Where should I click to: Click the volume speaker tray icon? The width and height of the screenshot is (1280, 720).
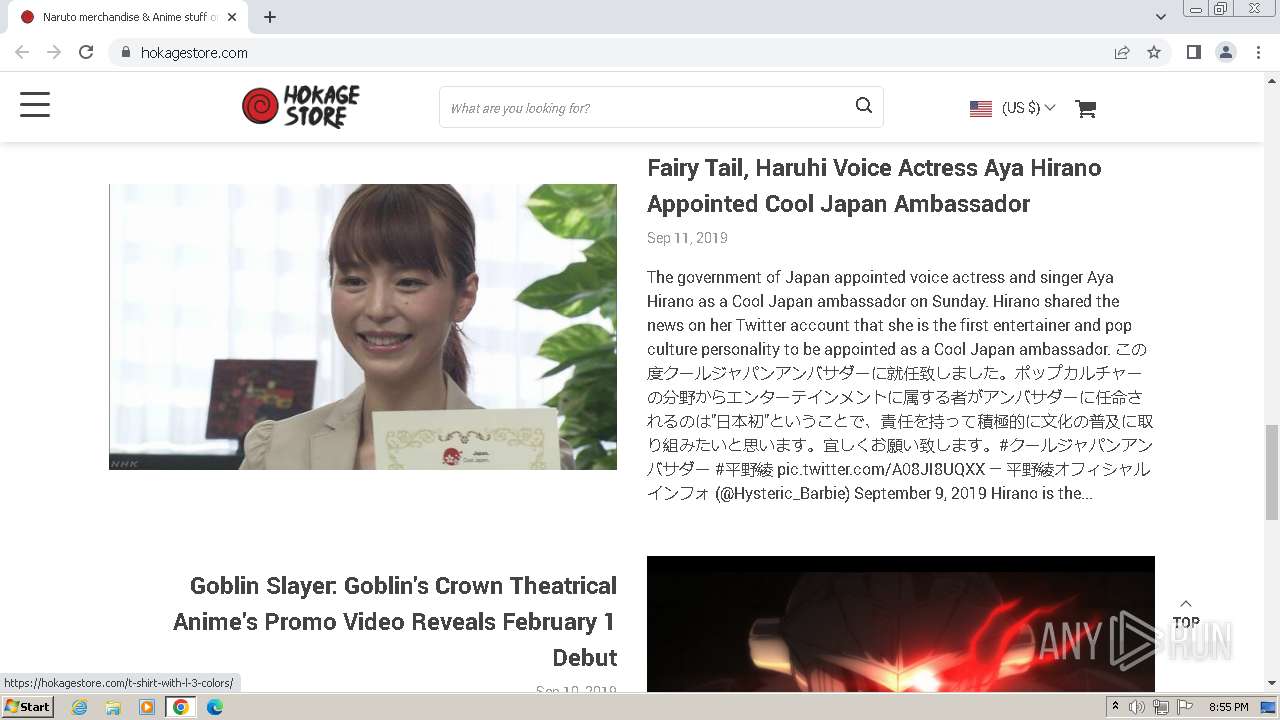(1137, 707)
